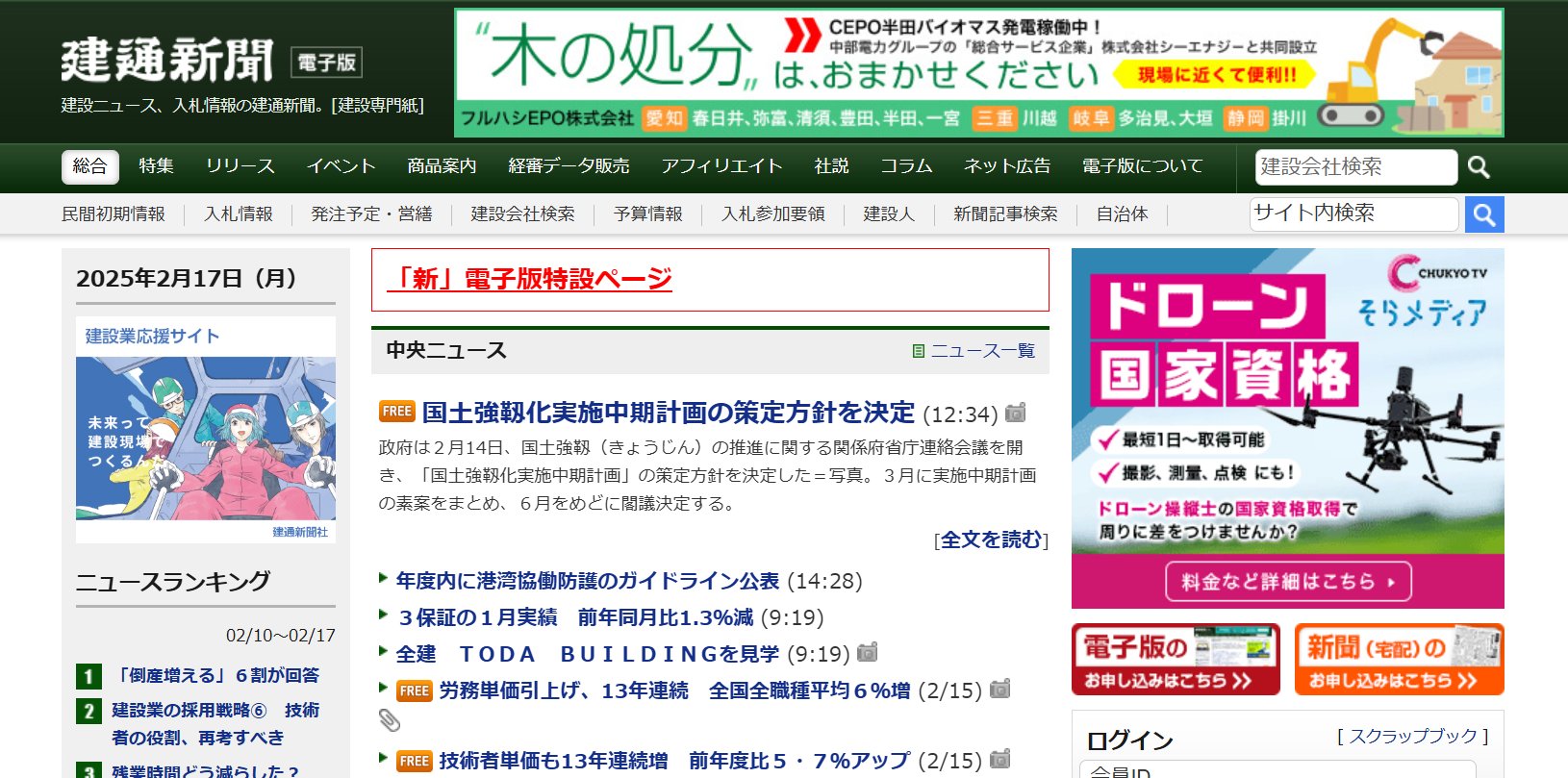Open 電子版について menu item
1568x778 pixels.
(x=1142, y=166)
